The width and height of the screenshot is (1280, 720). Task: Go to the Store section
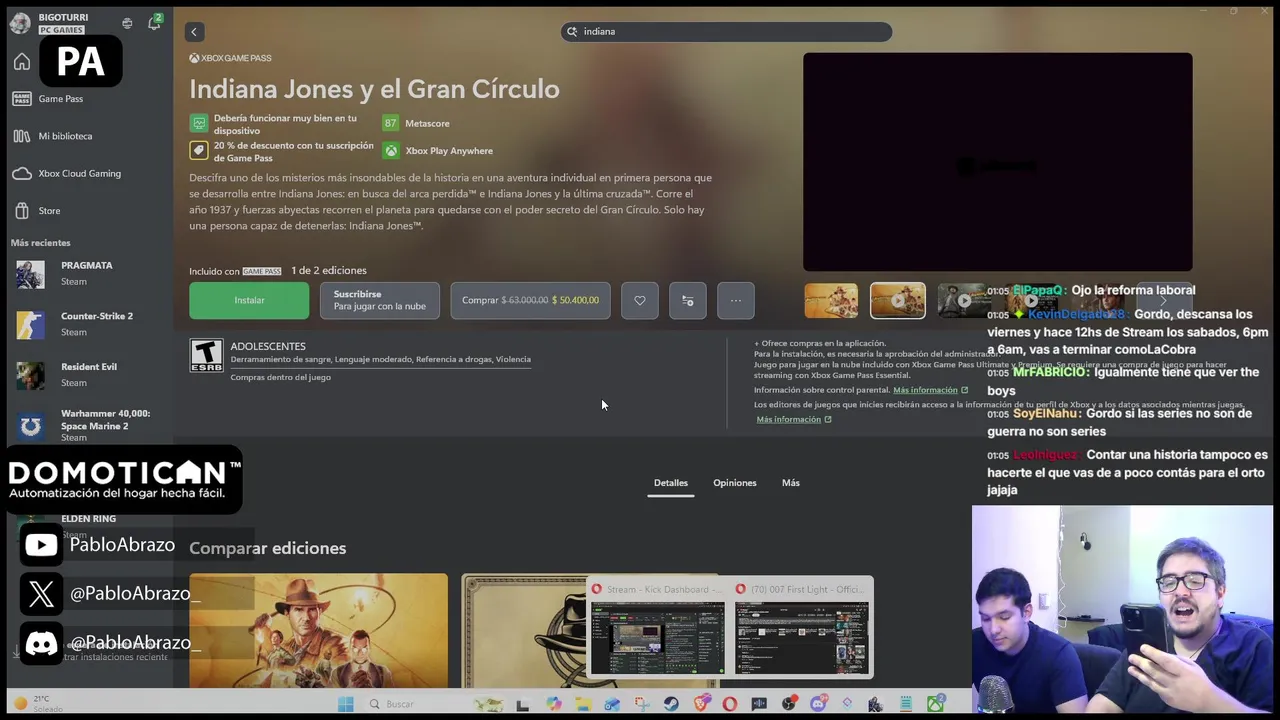coord(49,211)
